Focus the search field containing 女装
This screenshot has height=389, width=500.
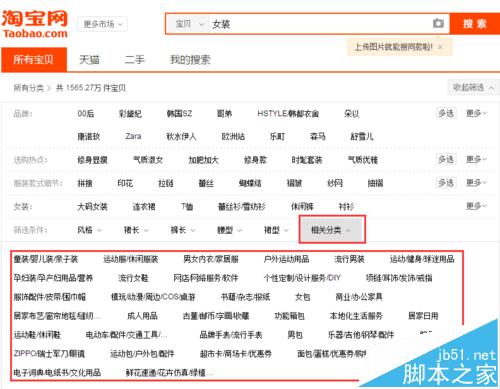(320, 24)
